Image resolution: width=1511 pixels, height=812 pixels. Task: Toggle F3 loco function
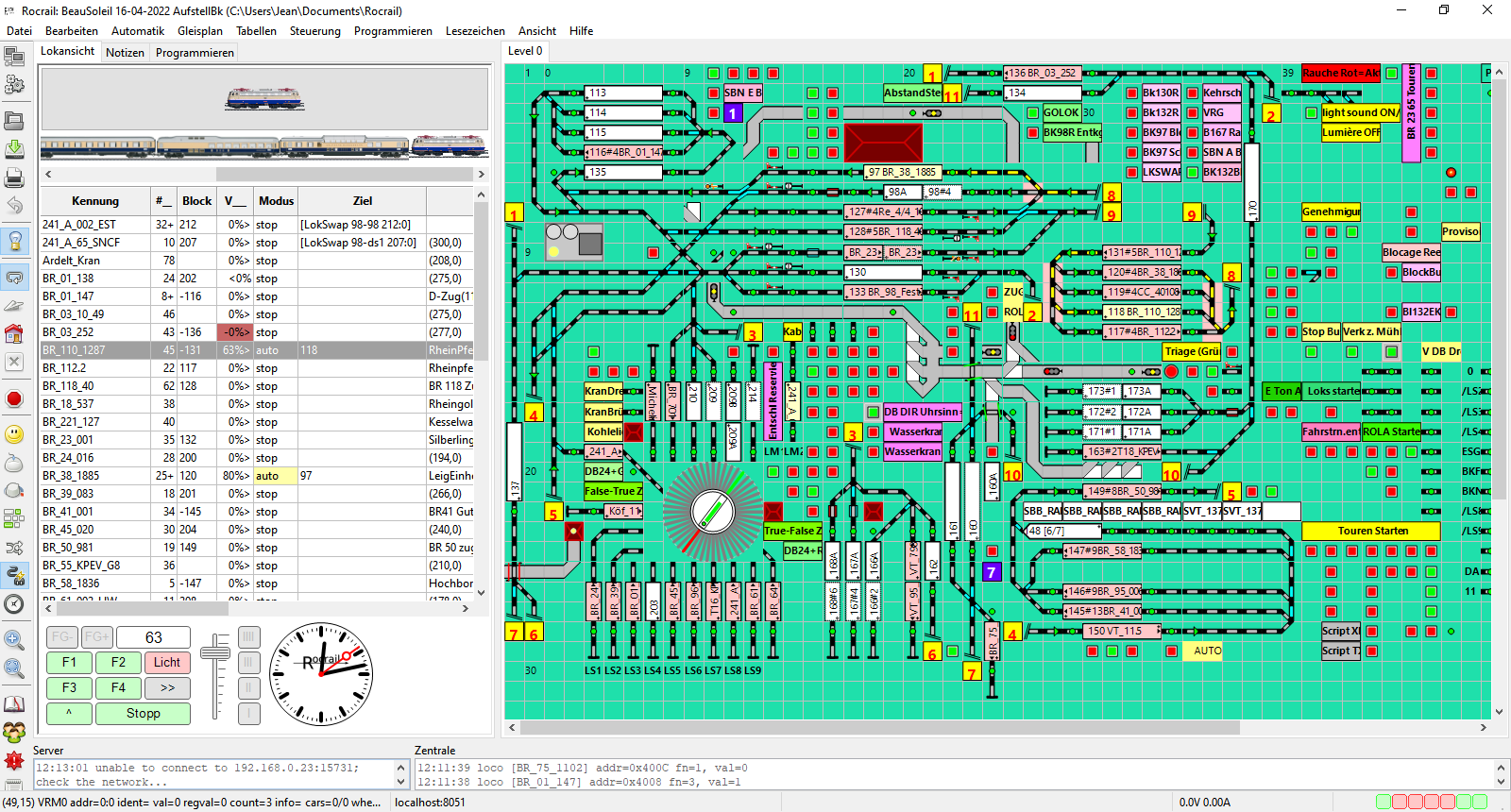pos(69,688)
